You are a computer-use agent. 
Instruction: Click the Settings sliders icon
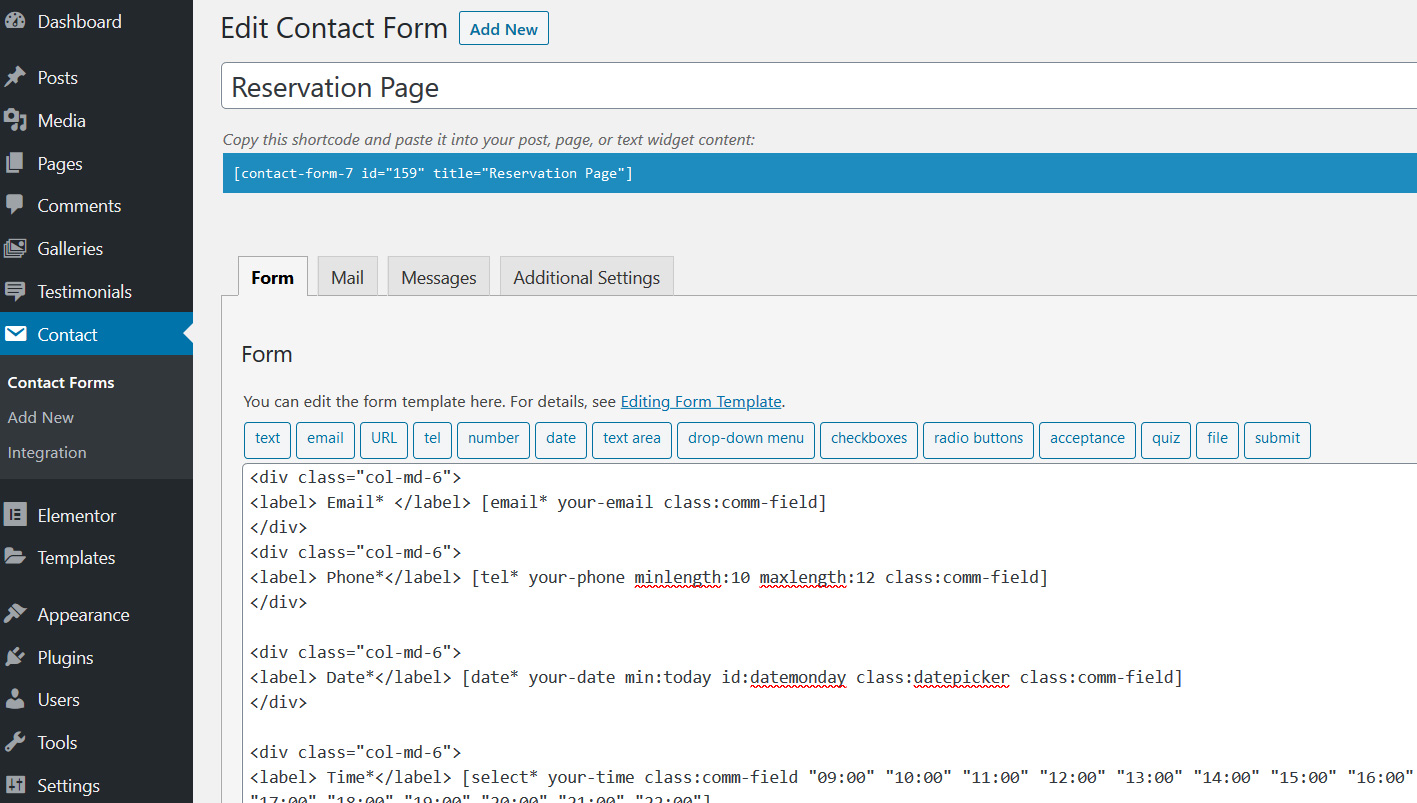15,786
